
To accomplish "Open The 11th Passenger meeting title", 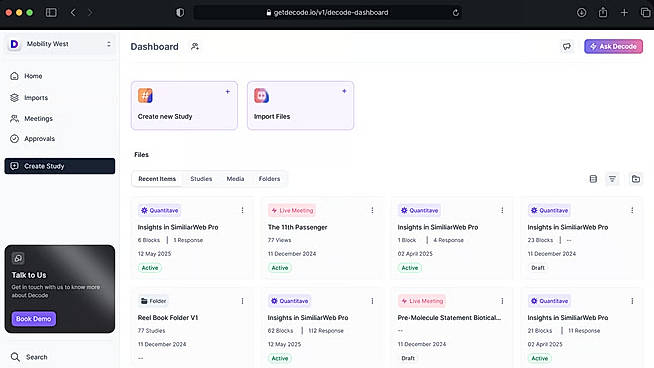I will click(x=297, y=227).
